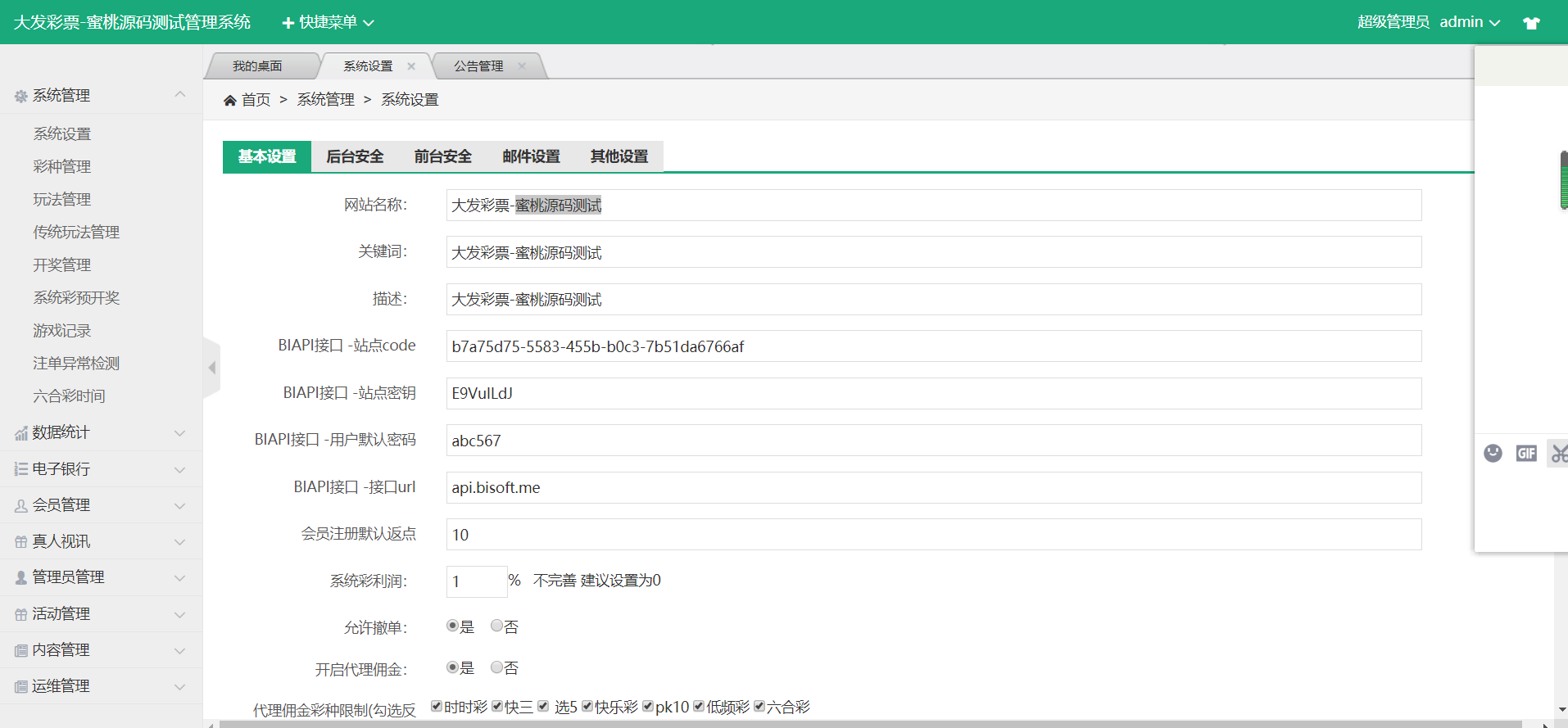Toggle the pk10 checkbox
This screenshot has height=728, width=1568.
pyautogui.click(x=648, y=706)
